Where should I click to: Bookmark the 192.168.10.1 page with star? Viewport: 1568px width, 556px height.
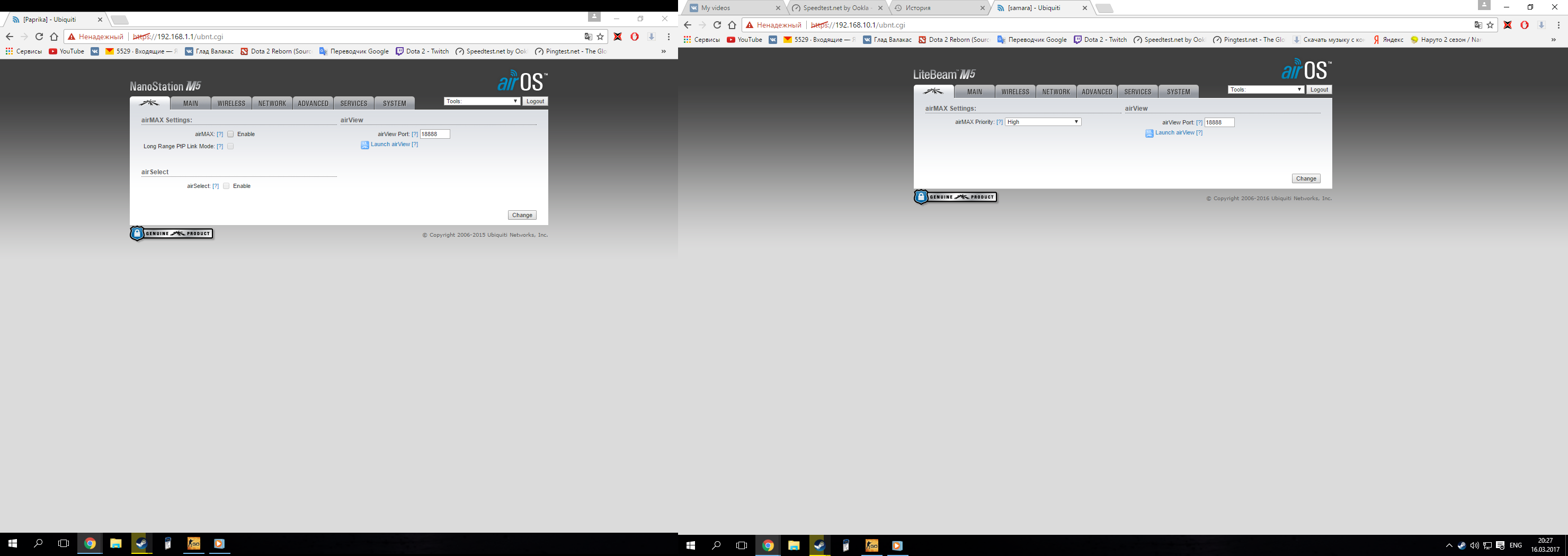pyautogui.click(x=1490, y=25)
